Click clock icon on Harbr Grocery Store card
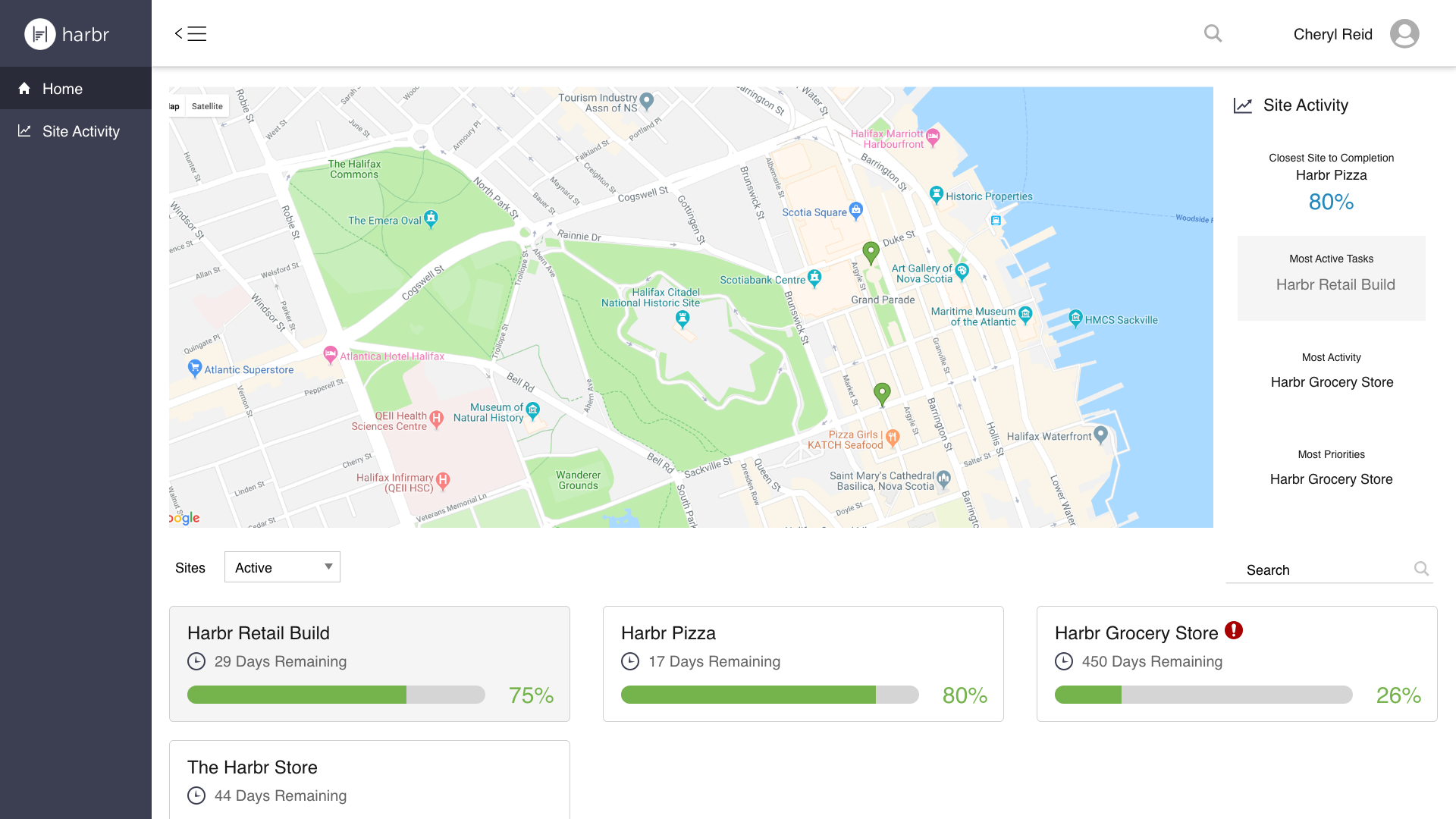1456x819 pixels. (x=1064, y=661)
